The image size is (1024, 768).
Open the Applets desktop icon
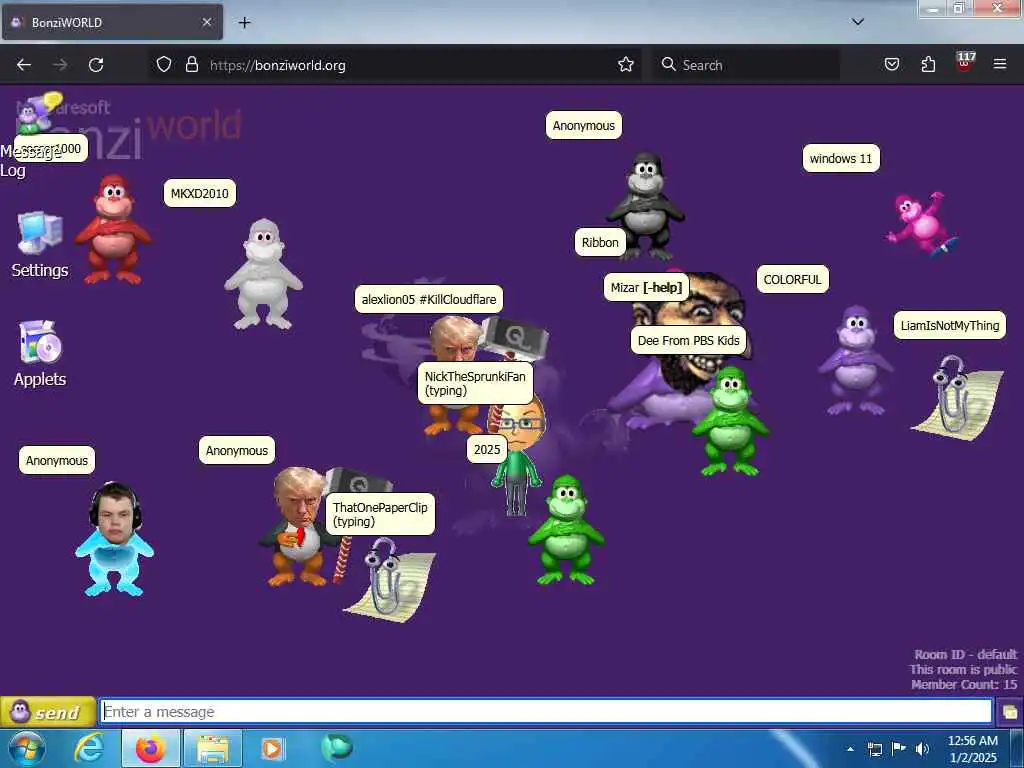point(40,353)
